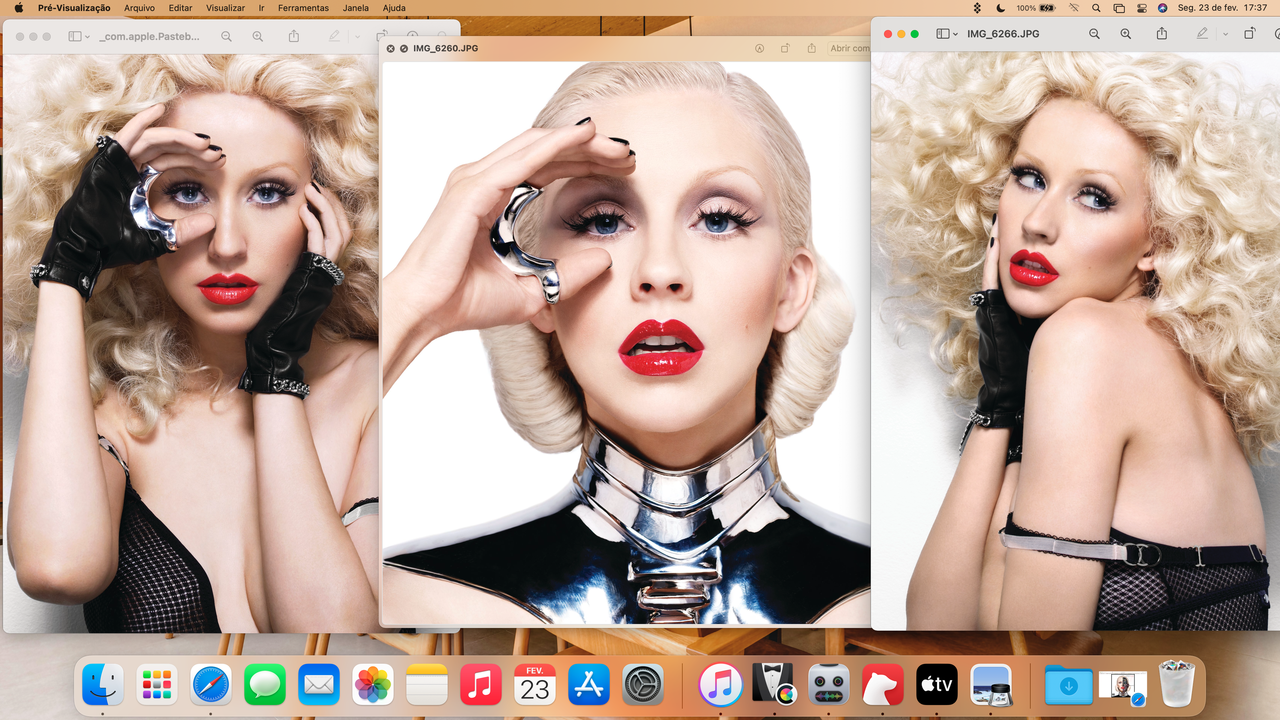Image resolution: width=1280 pixels, height=720 pixels.
Task: Zoom out in the IMG_6266.JPG window
Action: 1094,34
